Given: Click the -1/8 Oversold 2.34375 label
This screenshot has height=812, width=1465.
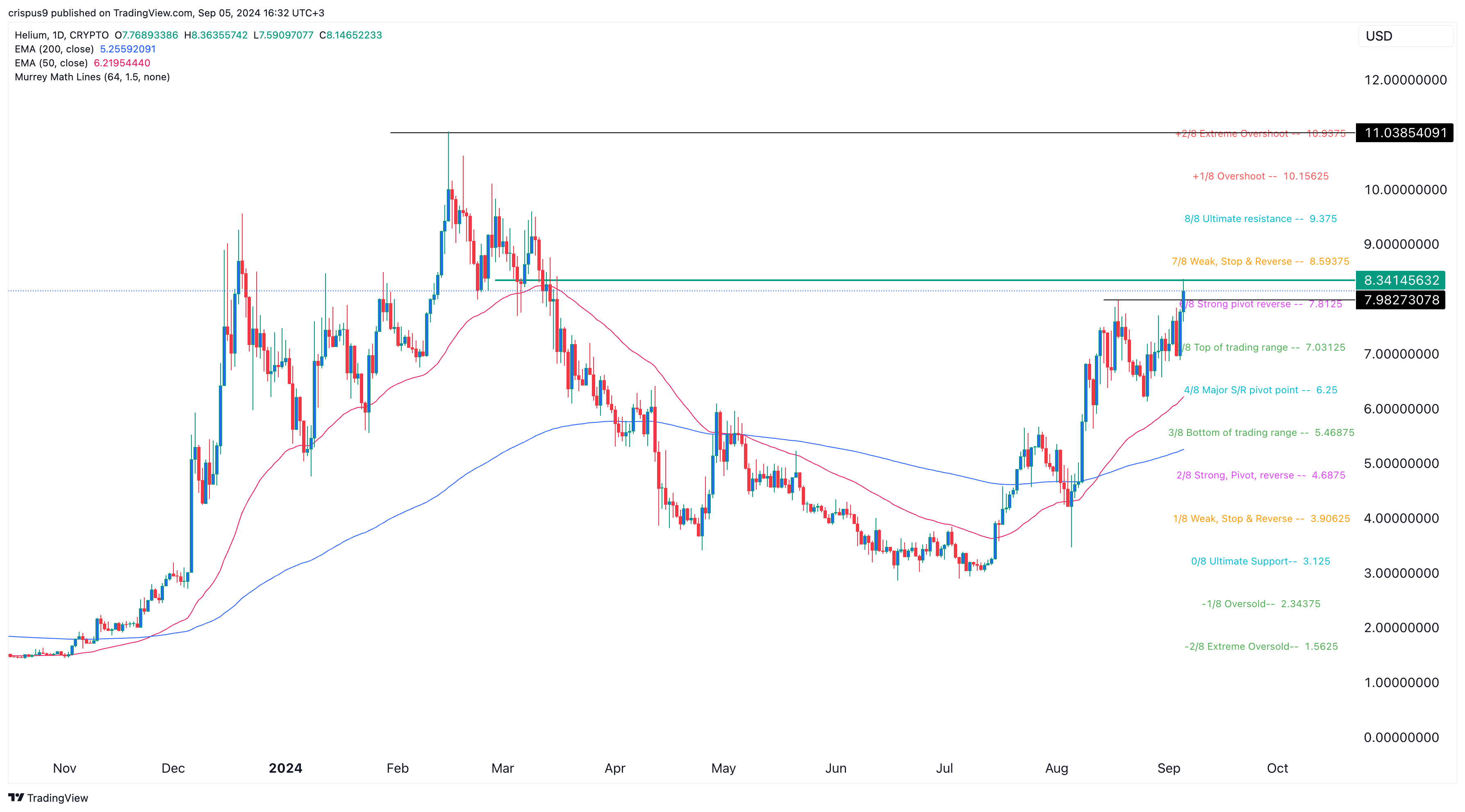Looking at the screenshot, I should 1260,604.
